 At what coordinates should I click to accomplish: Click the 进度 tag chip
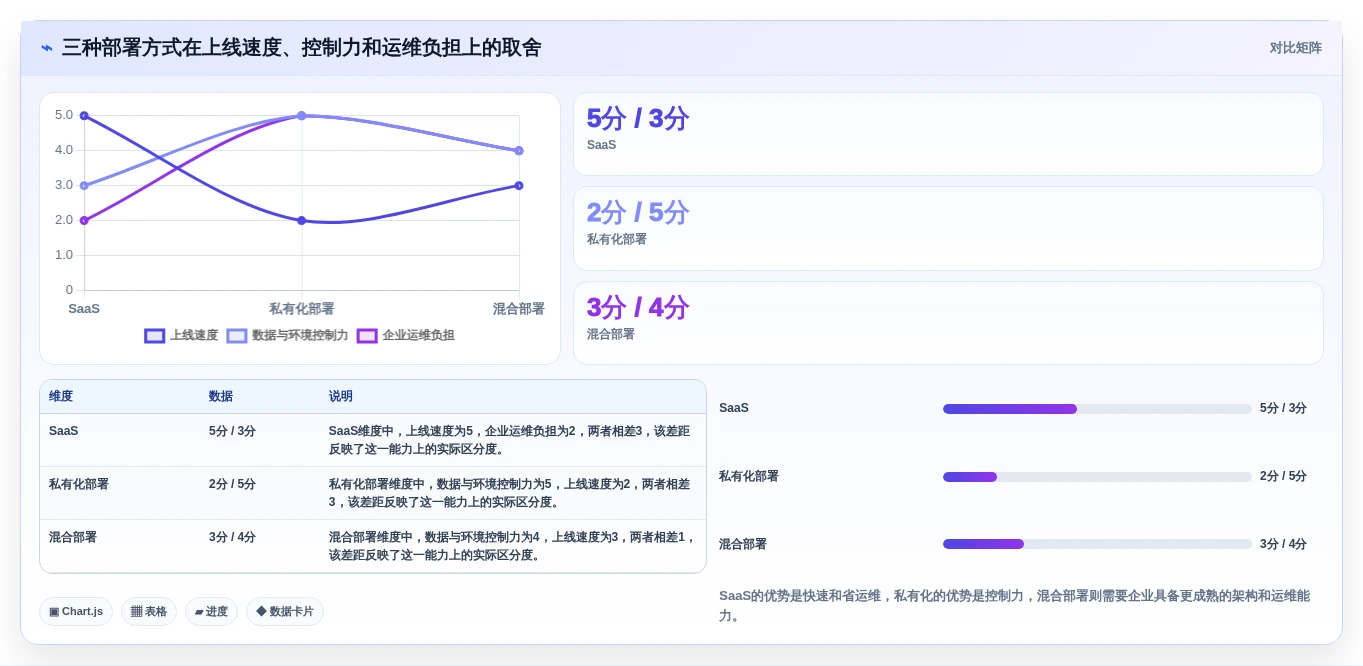pyautogui.click(x=211, y=612)
